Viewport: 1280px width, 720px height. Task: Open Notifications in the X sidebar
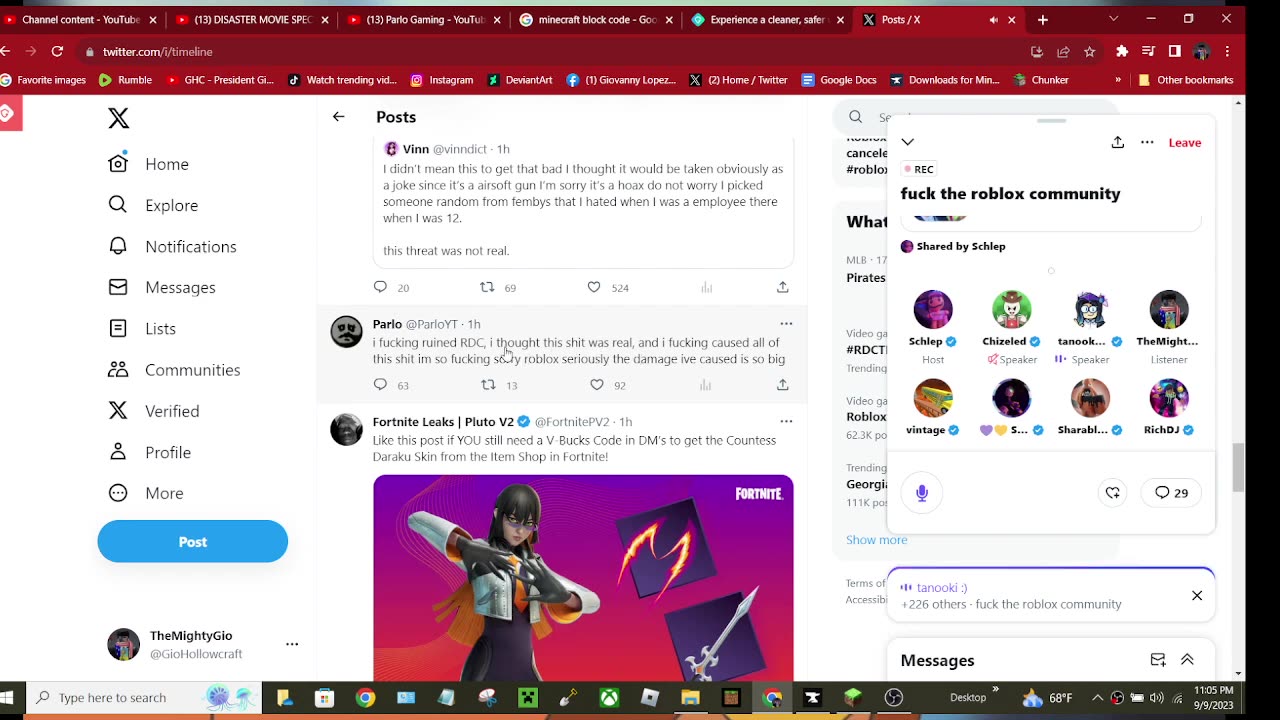click(172, 246)
